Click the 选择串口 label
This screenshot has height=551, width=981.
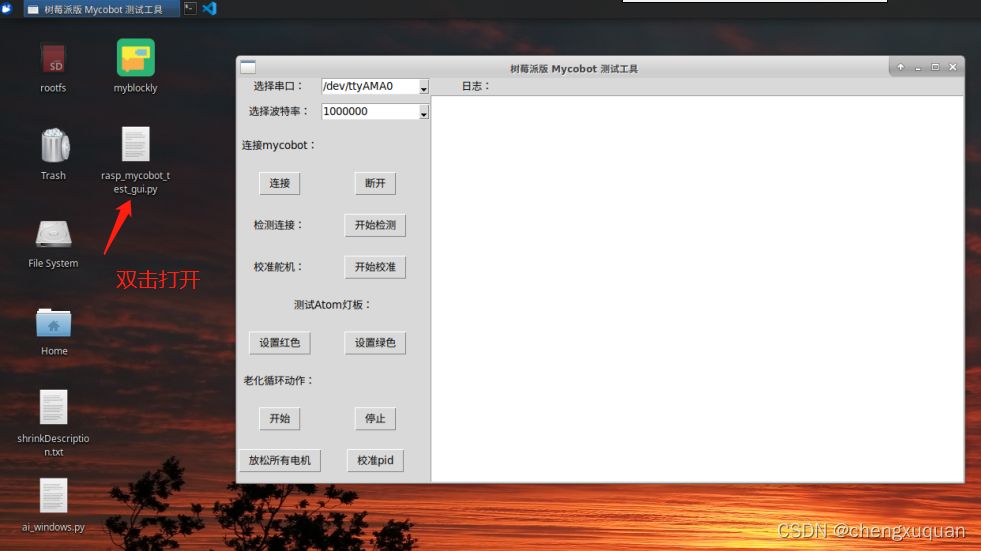278,86
